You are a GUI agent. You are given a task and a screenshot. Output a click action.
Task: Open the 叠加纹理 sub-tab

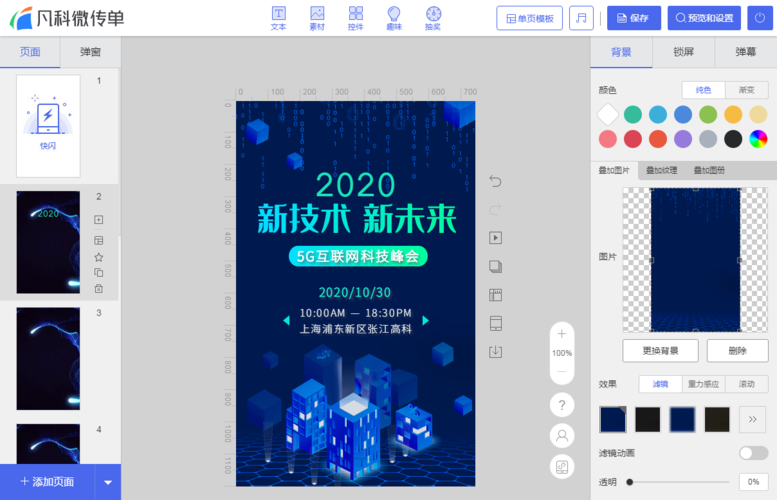[662, 170]
